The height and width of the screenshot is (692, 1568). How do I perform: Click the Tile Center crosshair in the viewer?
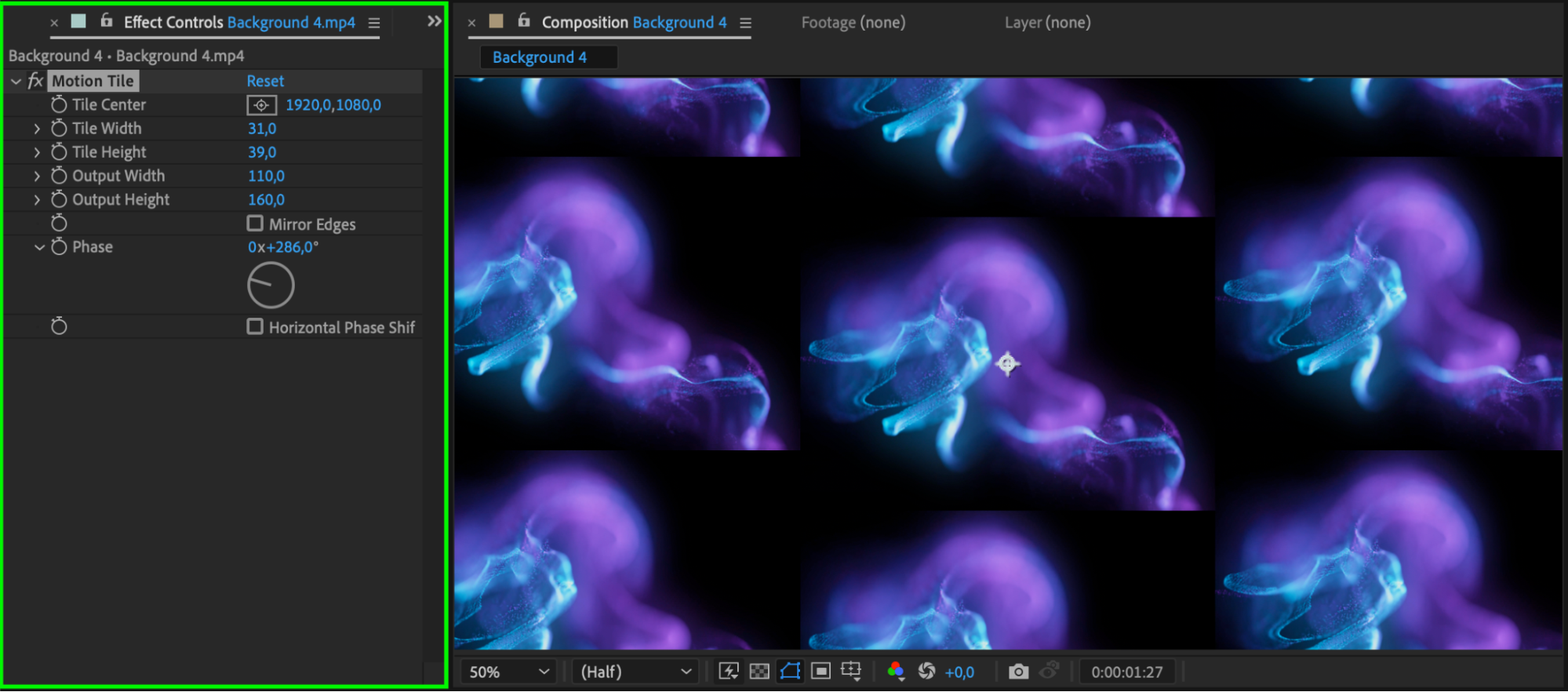1007,363
